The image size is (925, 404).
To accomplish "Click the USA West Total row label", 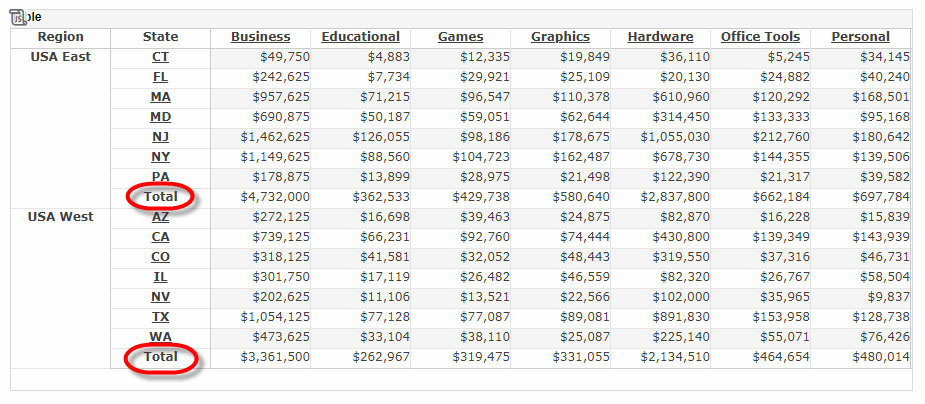I will (160, 357).
